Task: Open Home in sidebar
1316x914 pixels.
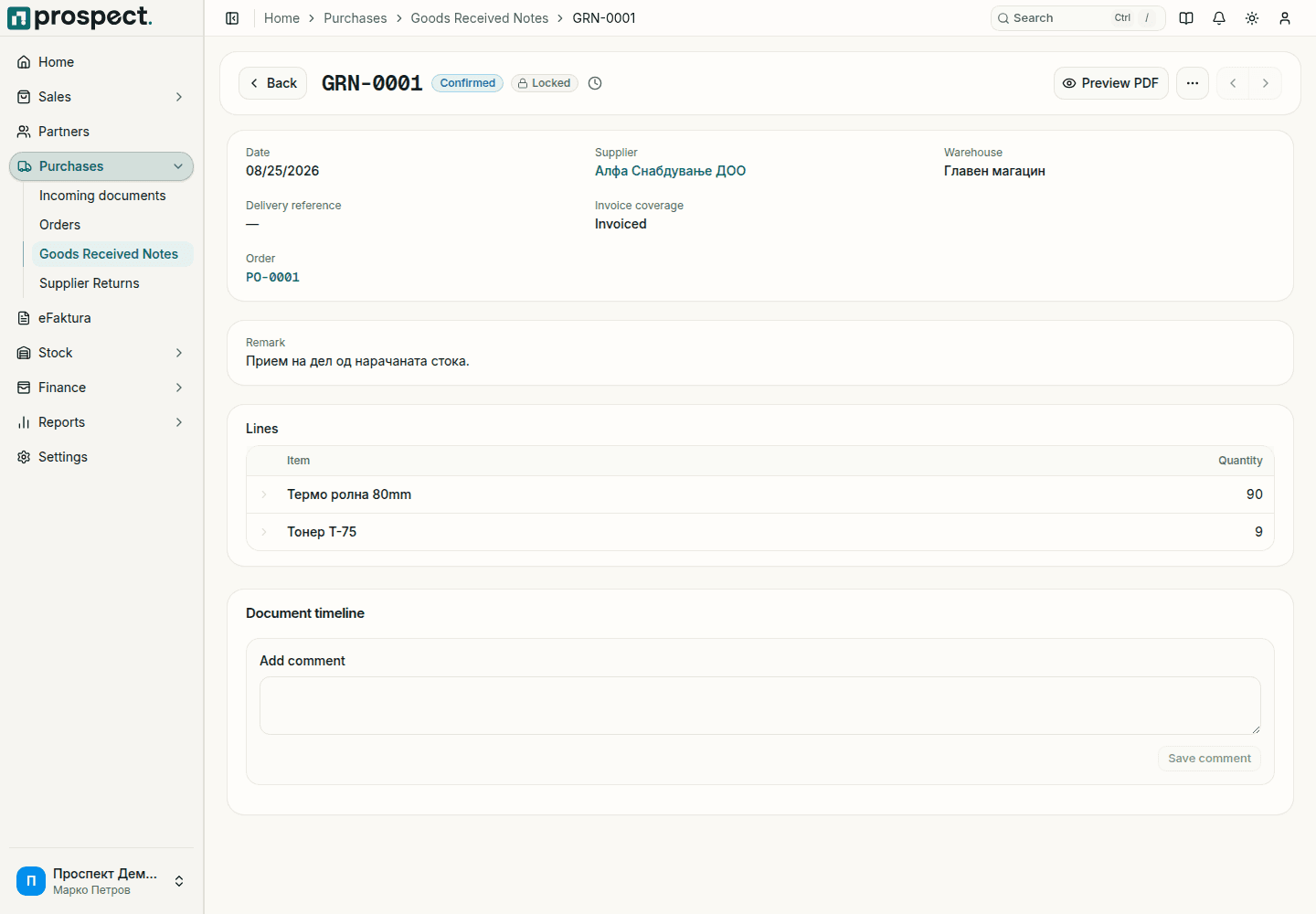Action: click(x=101, y=62)
